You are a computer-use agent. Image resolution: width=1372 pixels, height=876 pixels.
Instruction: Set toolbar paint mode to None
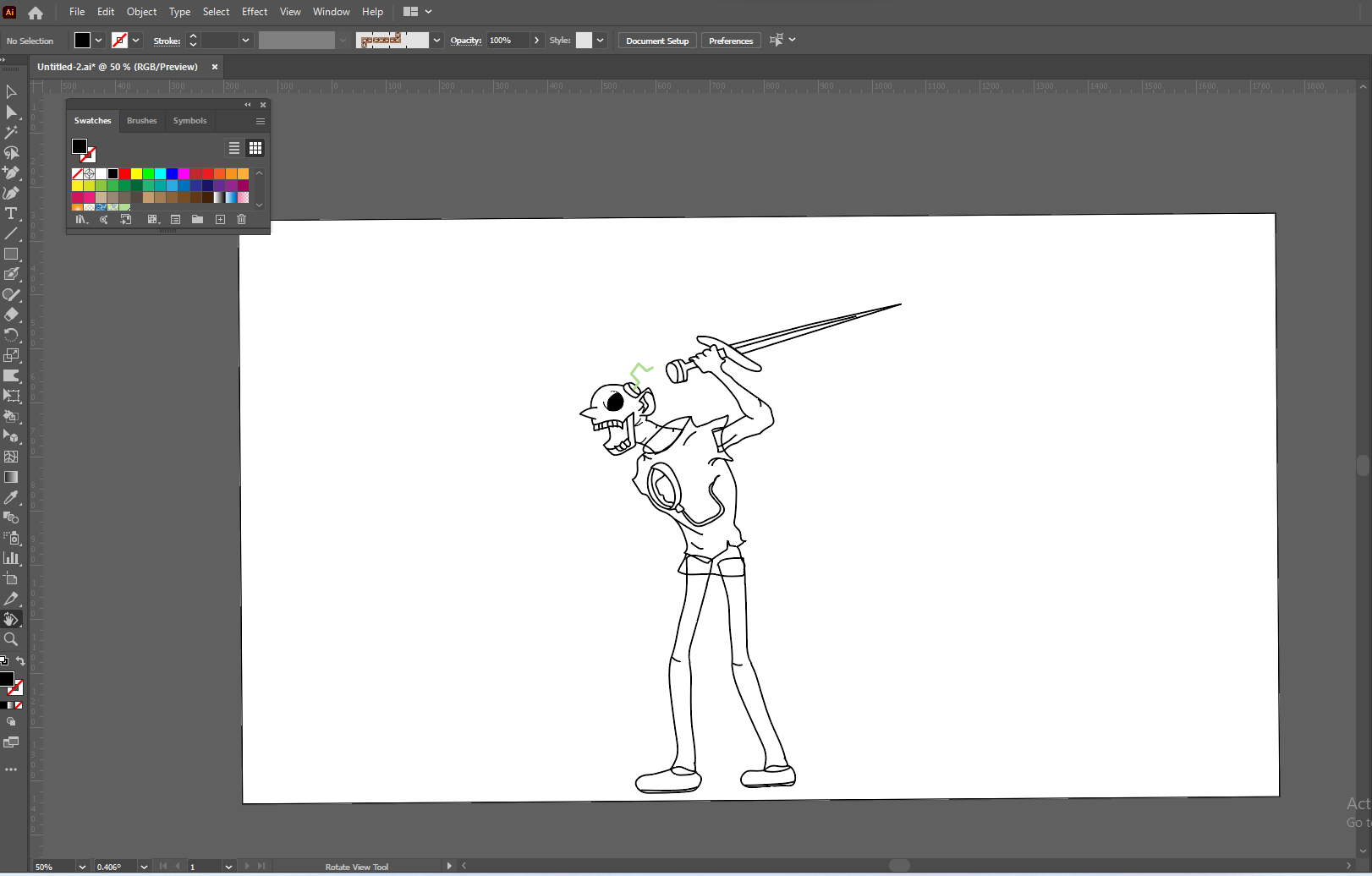click(19, 705)
